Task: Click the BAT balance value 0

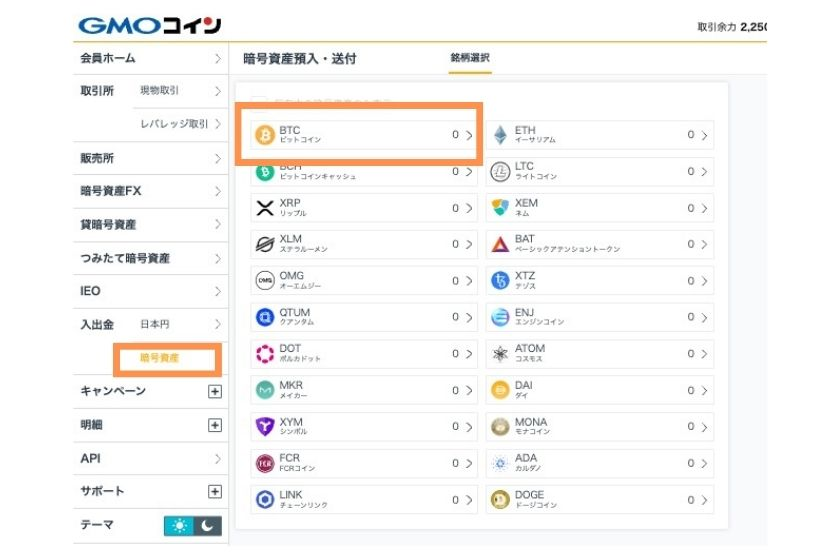Action: pos(691,244)
